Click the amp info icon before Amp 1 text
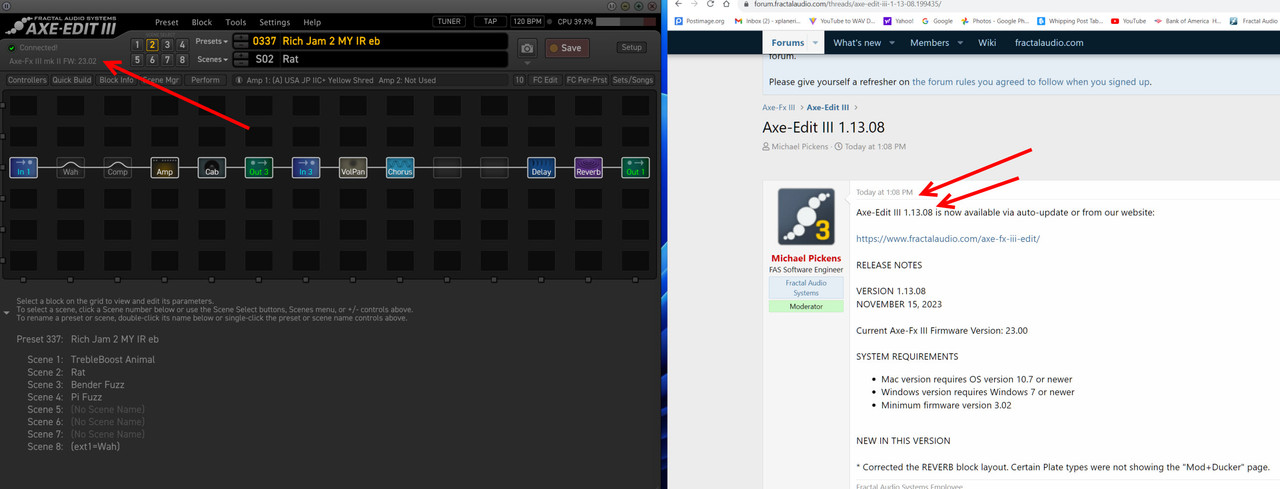 239,80
